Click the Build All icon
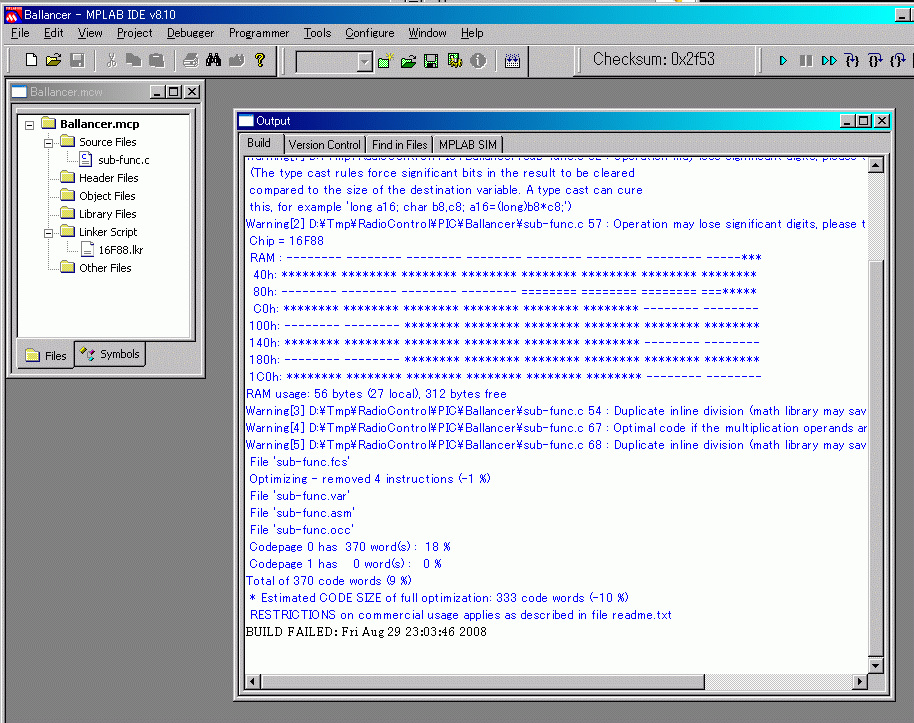Screen dimensions: 914x723 point(512,61)
